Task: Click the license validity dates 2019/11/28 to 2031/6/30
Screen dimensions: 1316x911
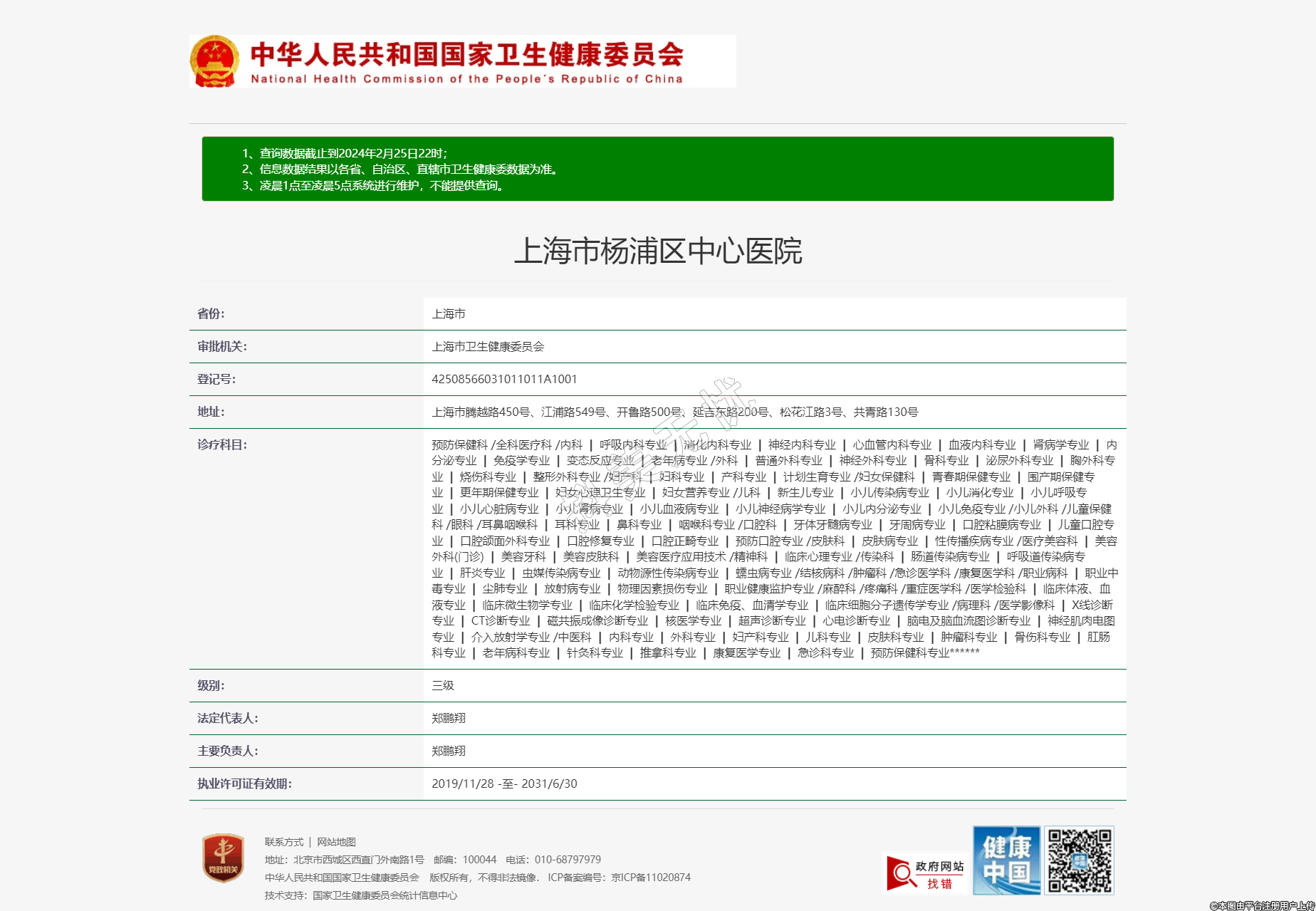Action: point(504,784)
